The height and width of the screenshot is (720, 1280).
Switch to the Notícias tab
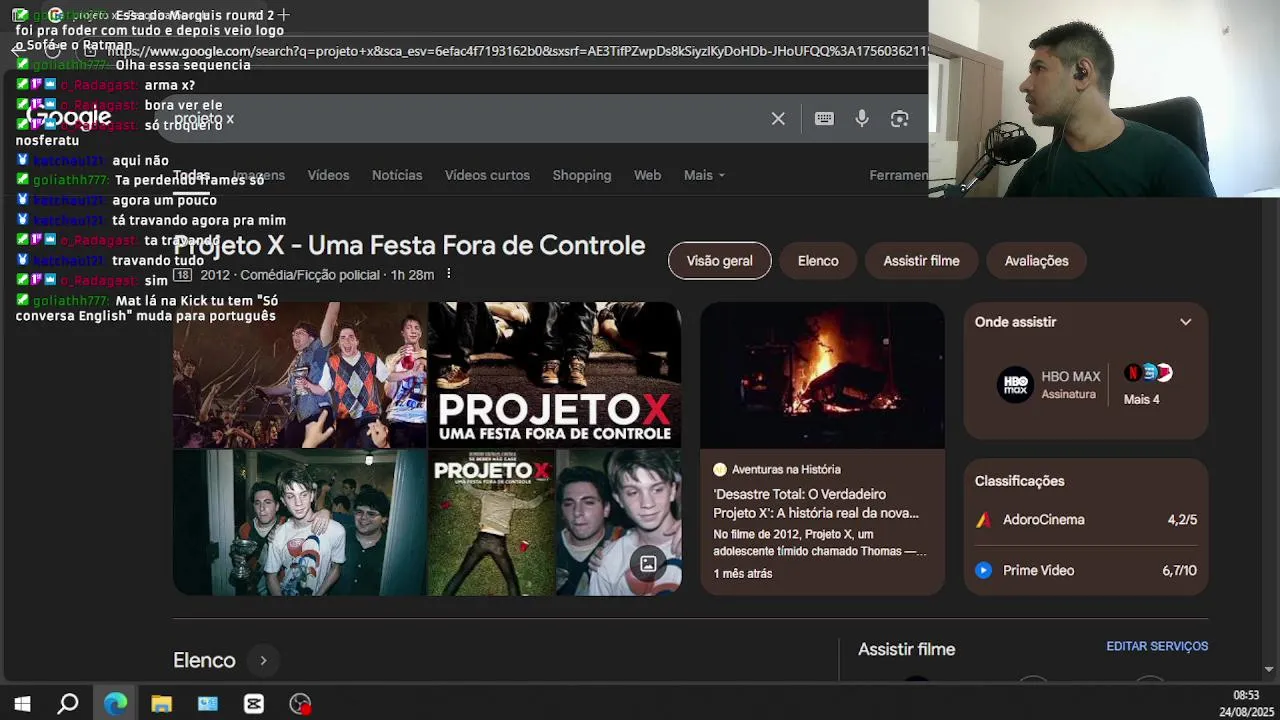point(397,175)
